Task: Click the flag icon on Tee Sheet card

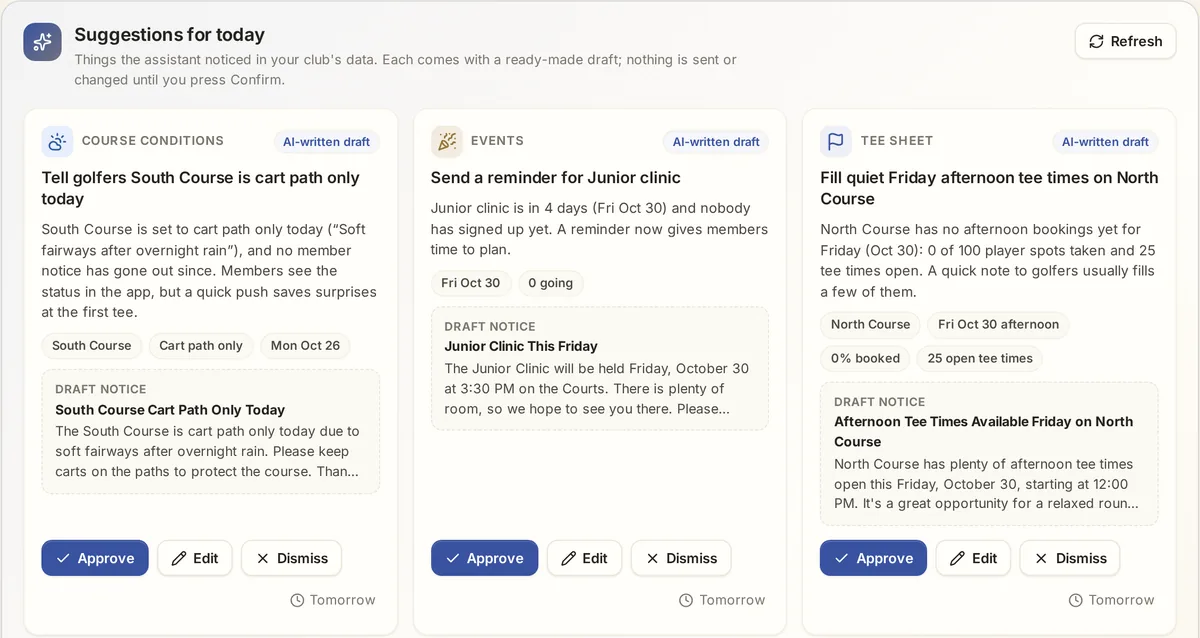Action: [836, 141]
